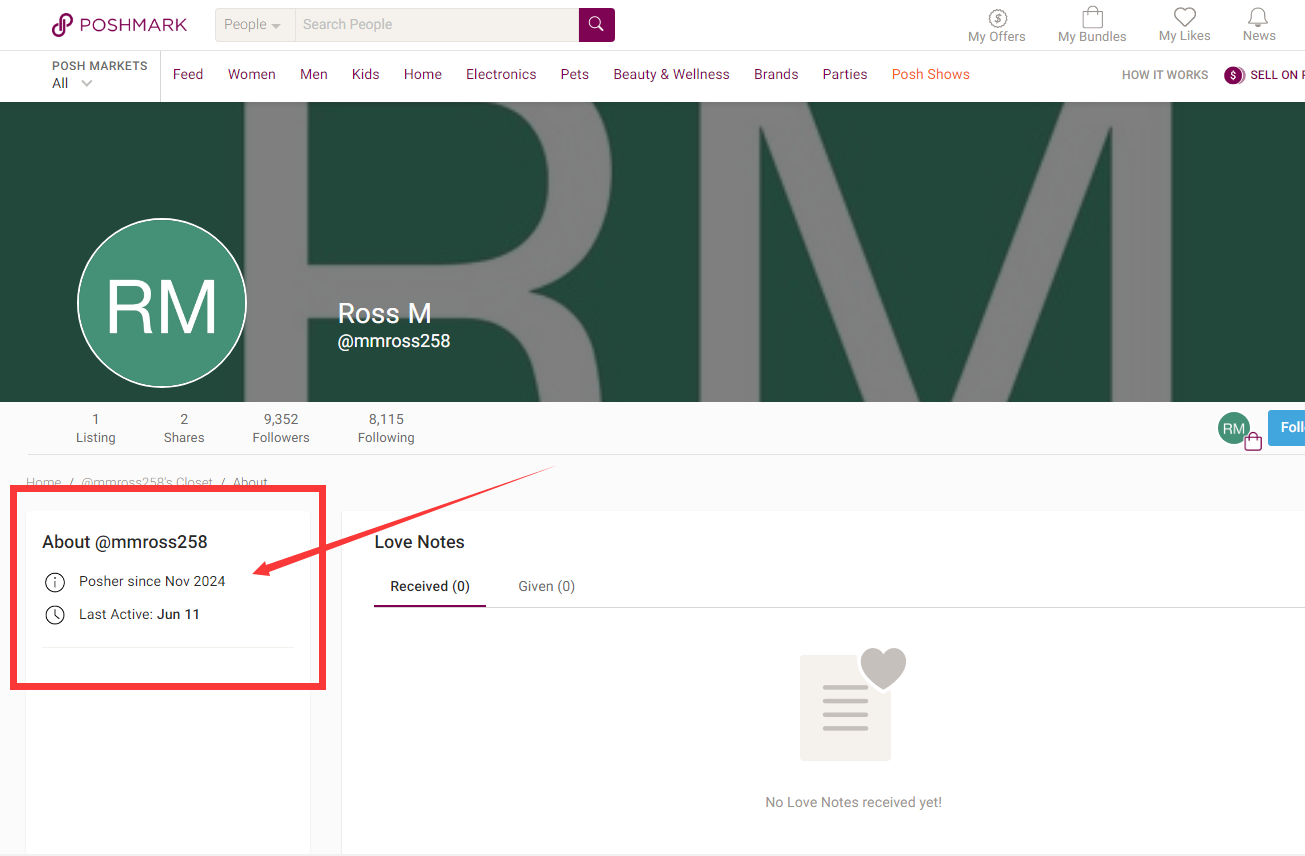1305x856 pixels.
Task: Click the Search People input field
Action: click(x=437, y=25)
